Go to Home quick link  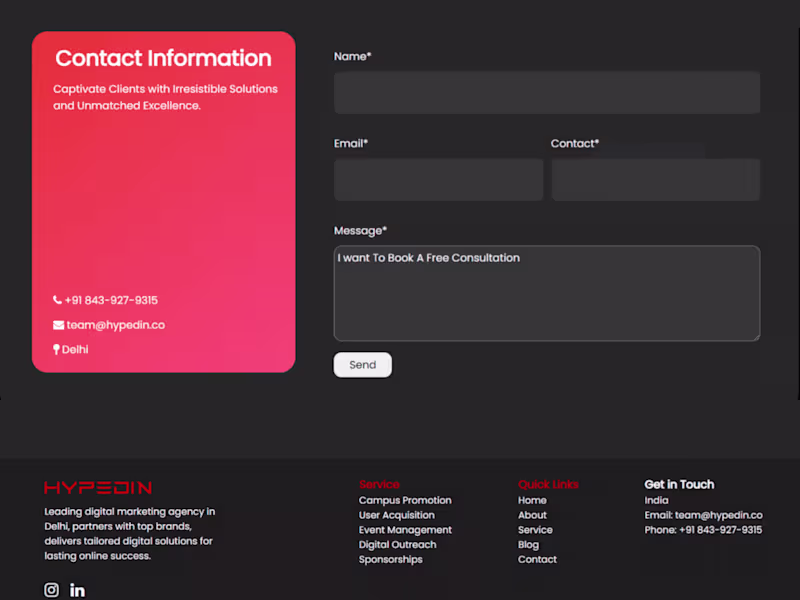pos(532,501)
